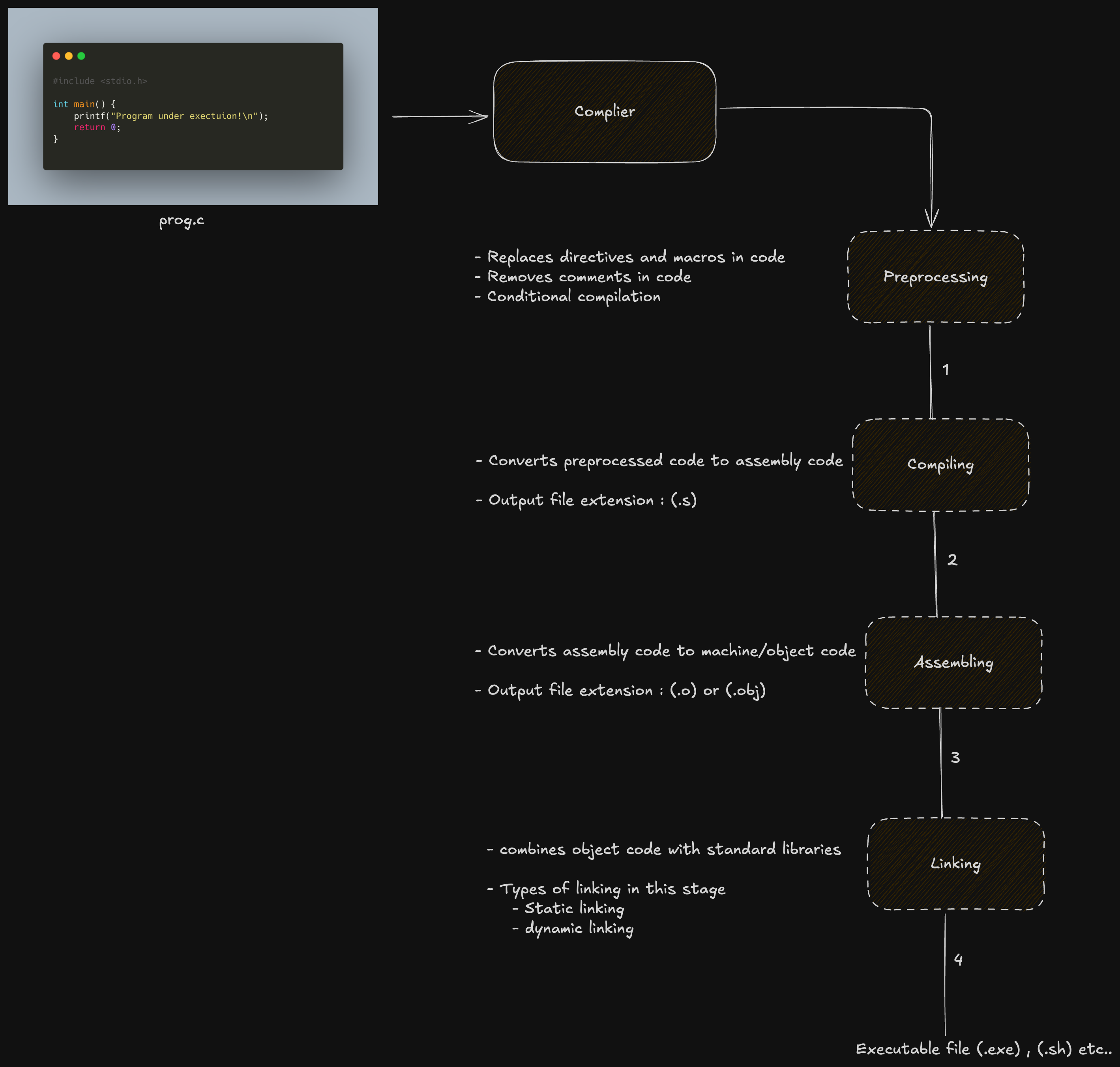Click the number 3 connector label
Viewport: 1120px width, 1067px height.
point(955,758)
